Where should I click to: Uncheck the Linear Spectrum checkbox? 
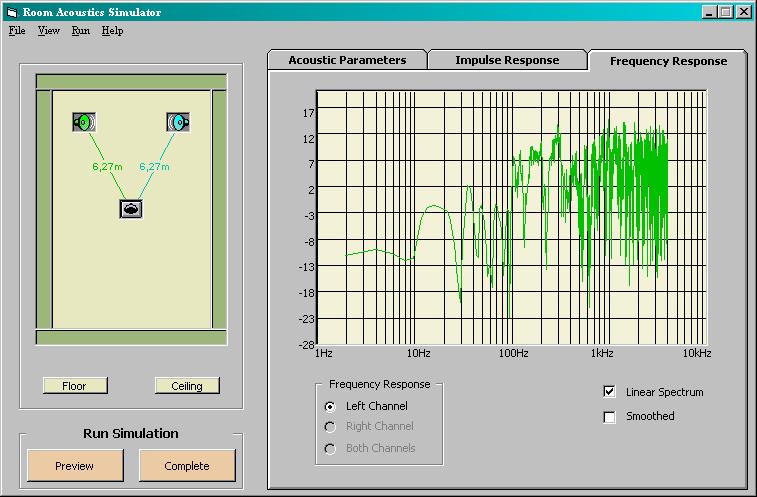click(609, 392)
